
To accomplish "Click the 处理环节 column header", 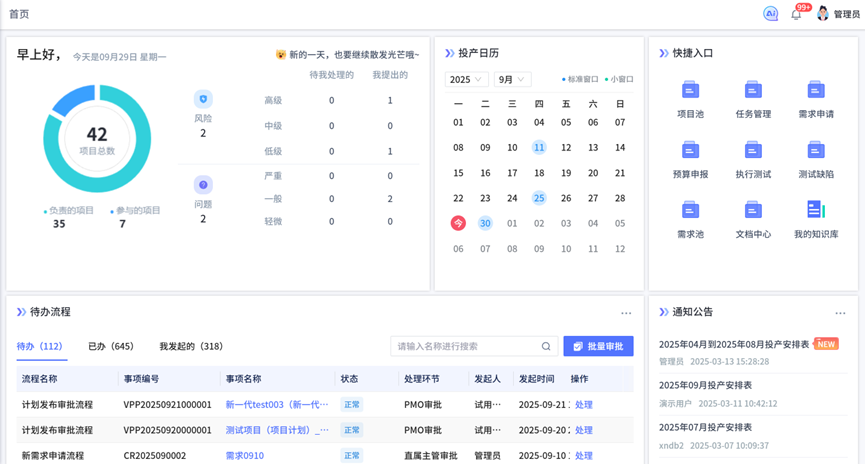I will 421,379.
